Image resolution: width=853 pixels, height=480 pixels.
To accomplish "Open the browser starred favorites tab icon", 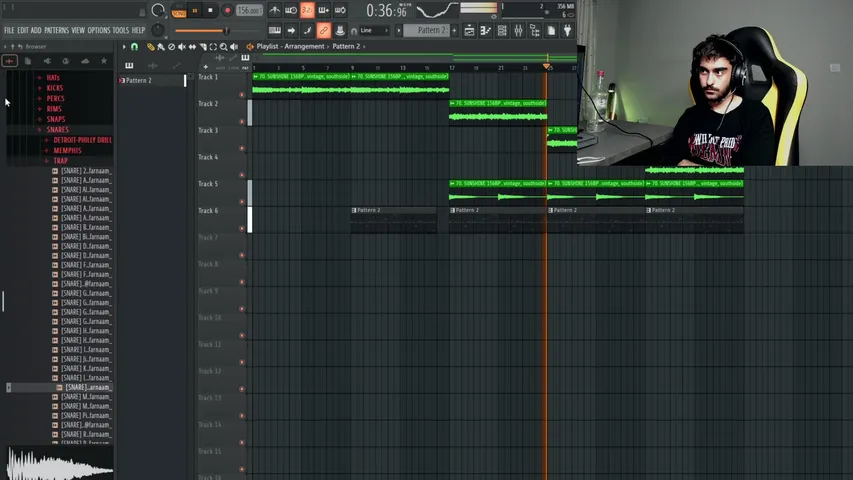I will (104, 61).
